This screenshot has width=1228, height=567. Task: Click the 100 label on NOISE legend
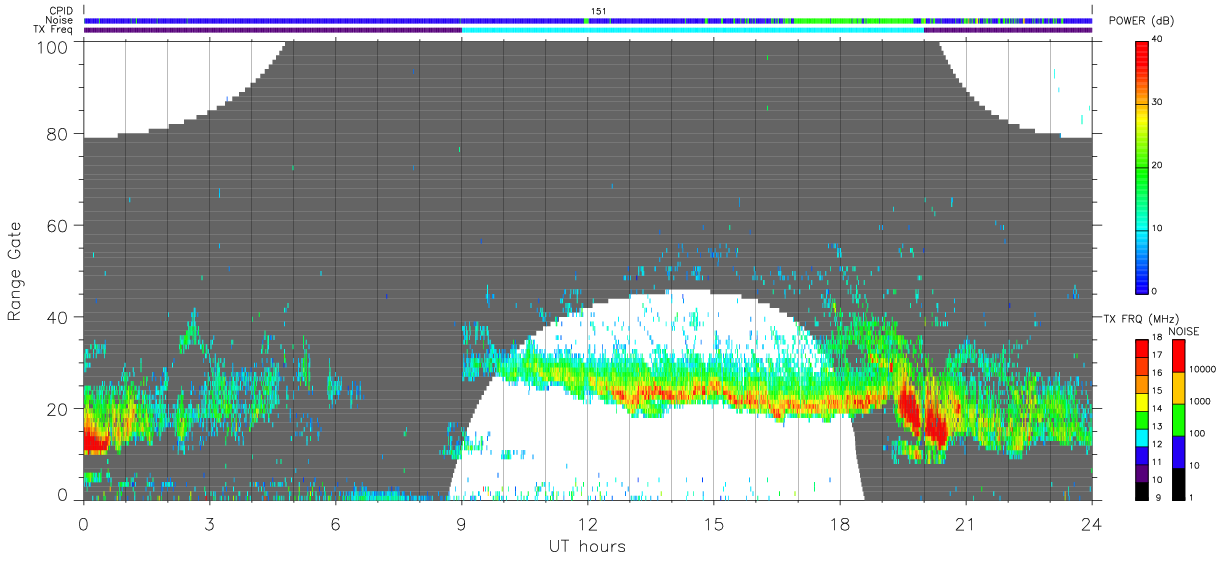(1200, 433)
